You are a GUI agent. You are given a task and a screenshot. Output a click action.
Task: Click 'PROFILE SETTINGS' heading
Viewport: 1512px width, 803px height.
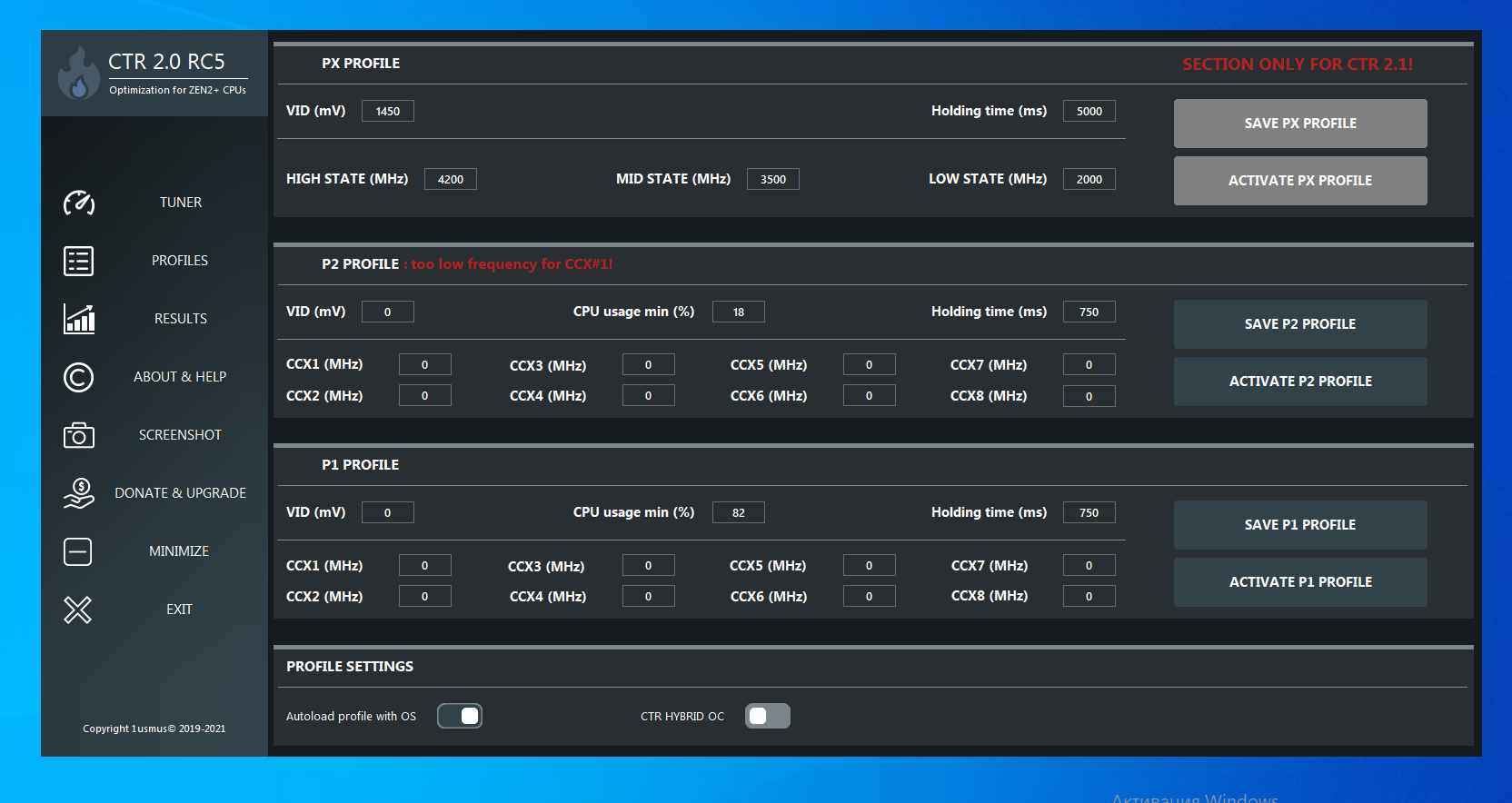coord(350,667)
